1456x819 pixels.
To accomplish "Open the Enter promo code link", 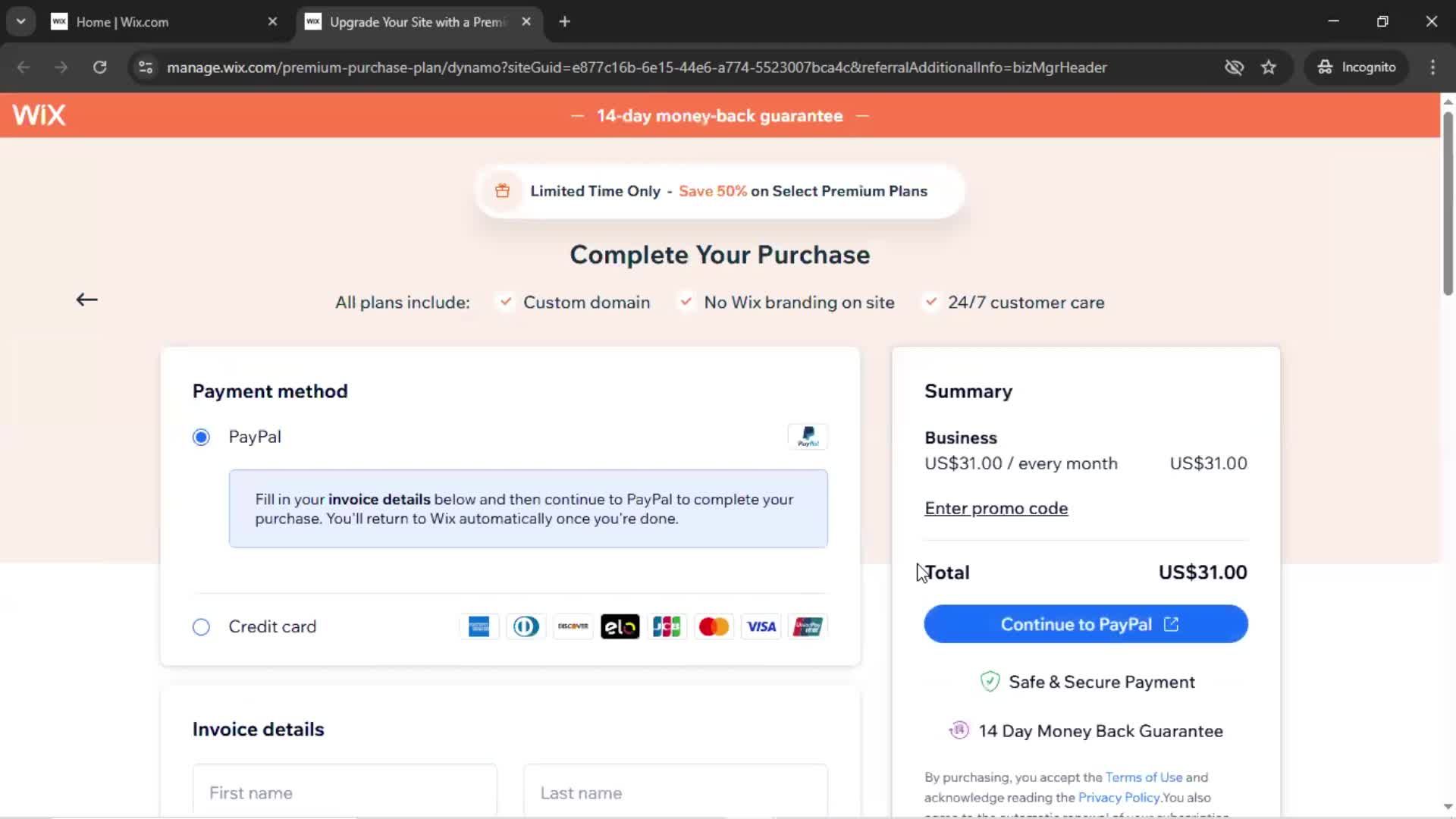I will (x=996, y=508).
